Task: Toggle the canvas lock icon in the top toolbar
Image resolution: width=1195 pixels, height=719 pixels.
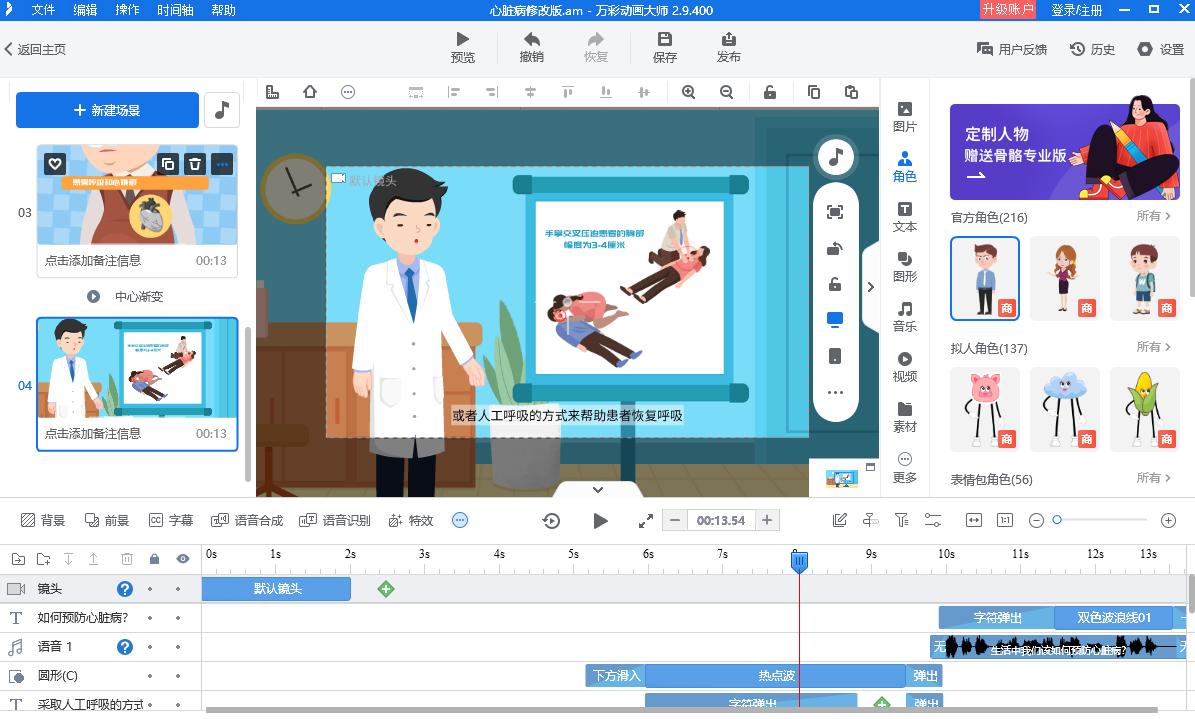Action: (x=768, y=92)
